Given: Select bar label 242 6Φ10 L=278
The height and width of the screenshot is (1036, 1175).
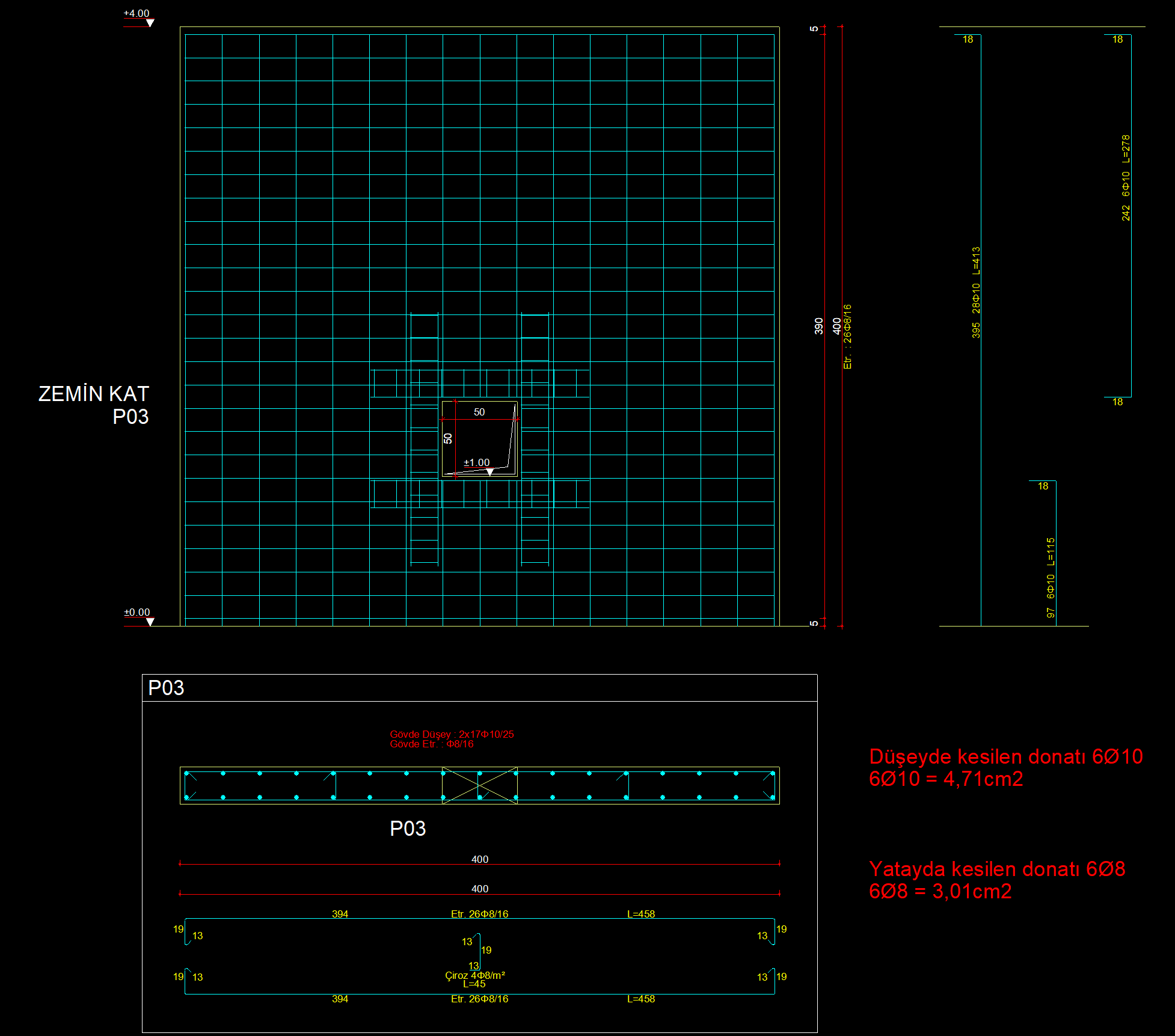Looking at the screenshot, I should click(1126, 178).
